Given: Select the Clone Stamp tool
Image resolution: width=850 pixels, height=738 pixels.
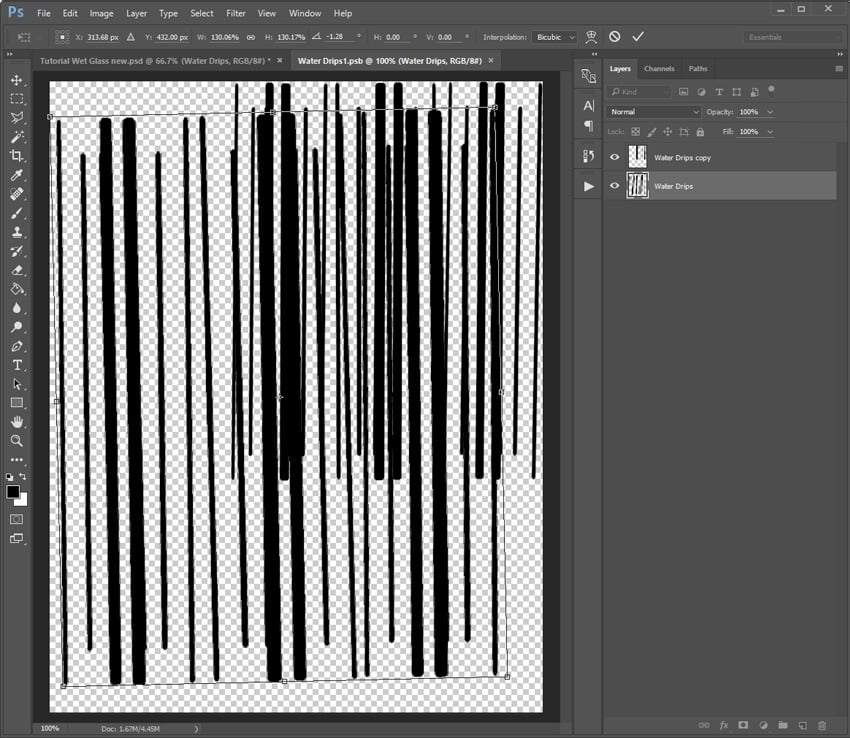Looking at the screenshot, I should [x=17, y=232].
